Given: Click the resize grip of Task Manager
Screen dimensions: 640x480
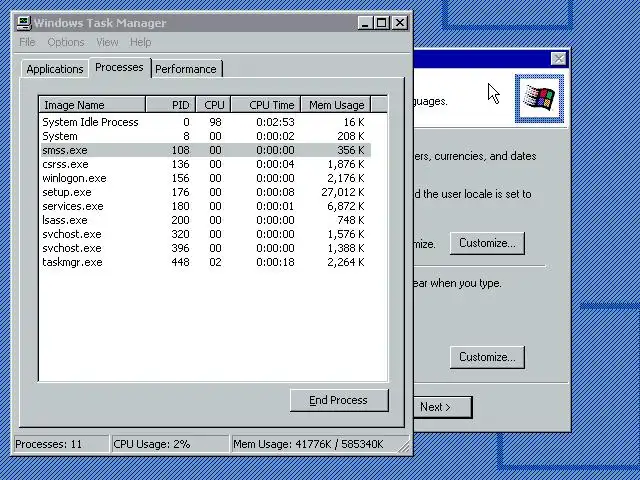Looking at the screenshot, I should [404, 446].
